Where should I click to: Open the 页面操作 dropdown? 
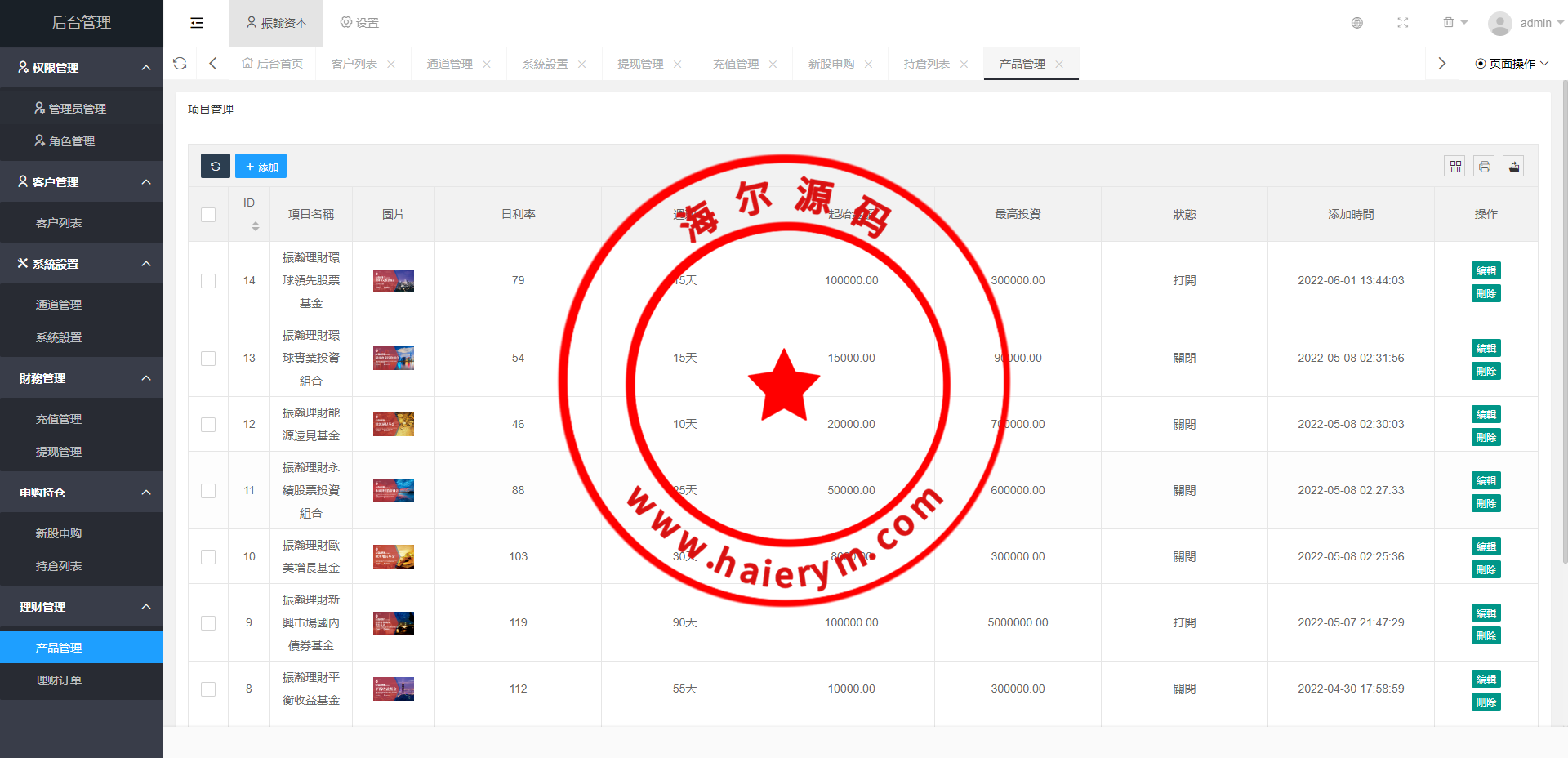(1512, 64)
